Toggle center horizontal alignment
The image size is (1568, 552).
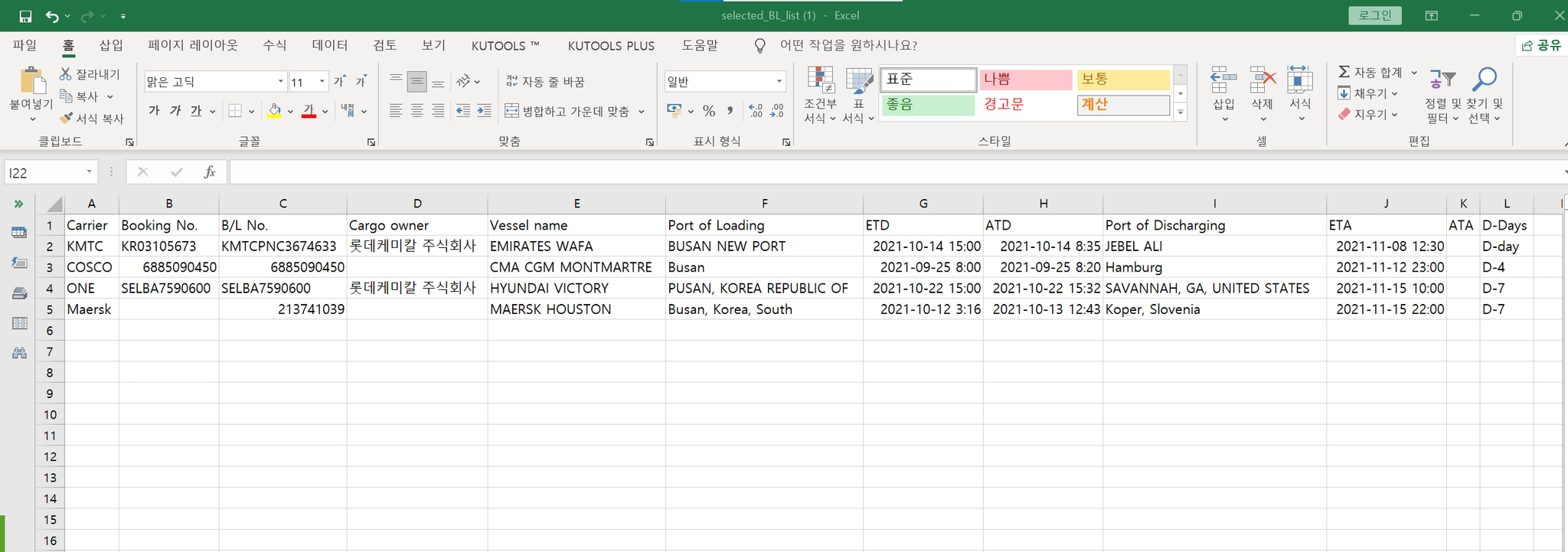(x=417, y=111)
